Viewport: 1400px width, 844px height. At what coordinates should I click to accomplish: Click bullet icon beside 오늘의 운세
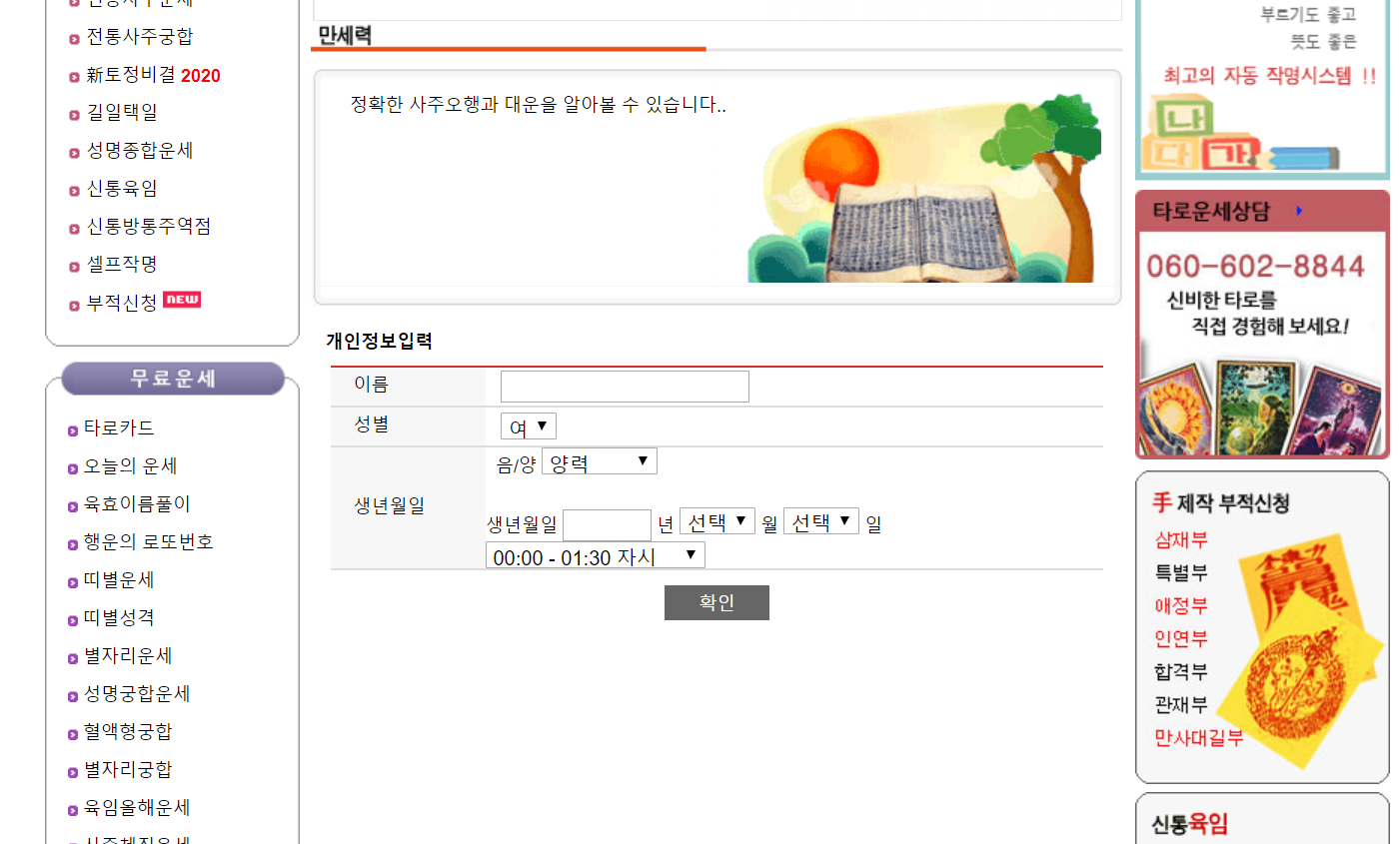coord(73,469)
